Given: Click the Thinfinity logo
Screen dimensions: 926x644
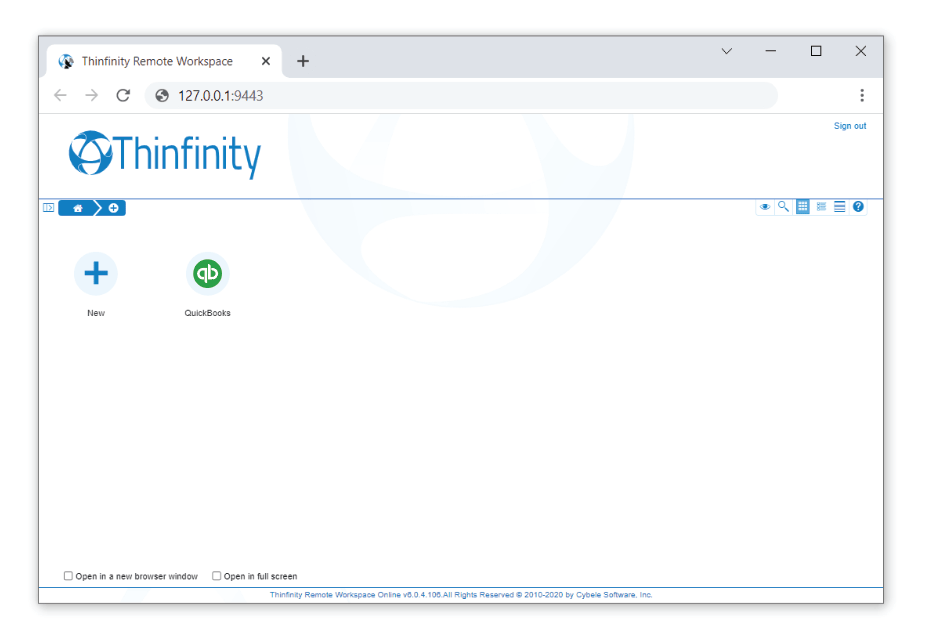Looking at the screenshot, I should tap(165, 155).
